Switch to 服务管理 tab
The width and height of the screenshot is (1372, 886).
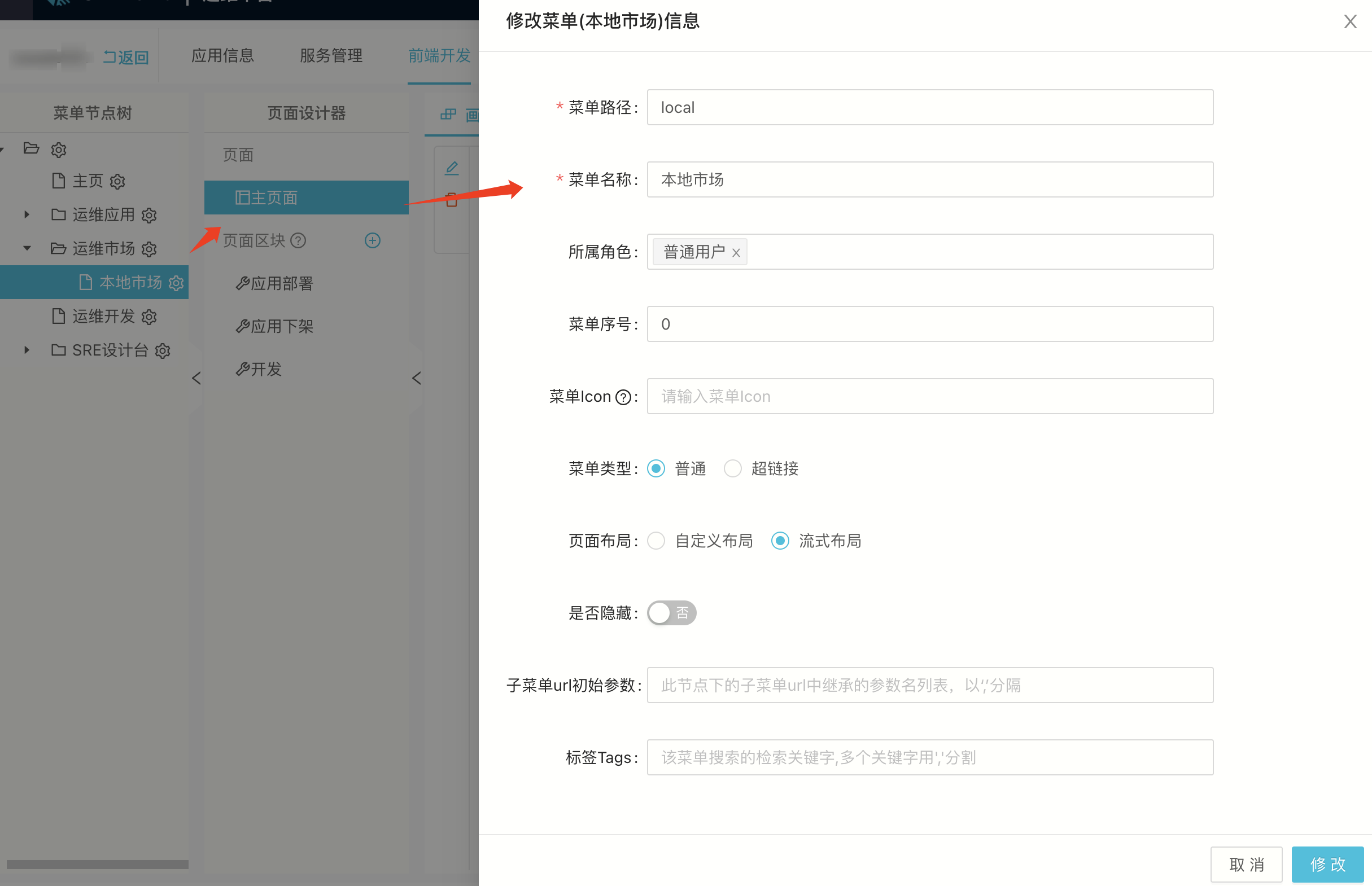(x=331, y=56)
